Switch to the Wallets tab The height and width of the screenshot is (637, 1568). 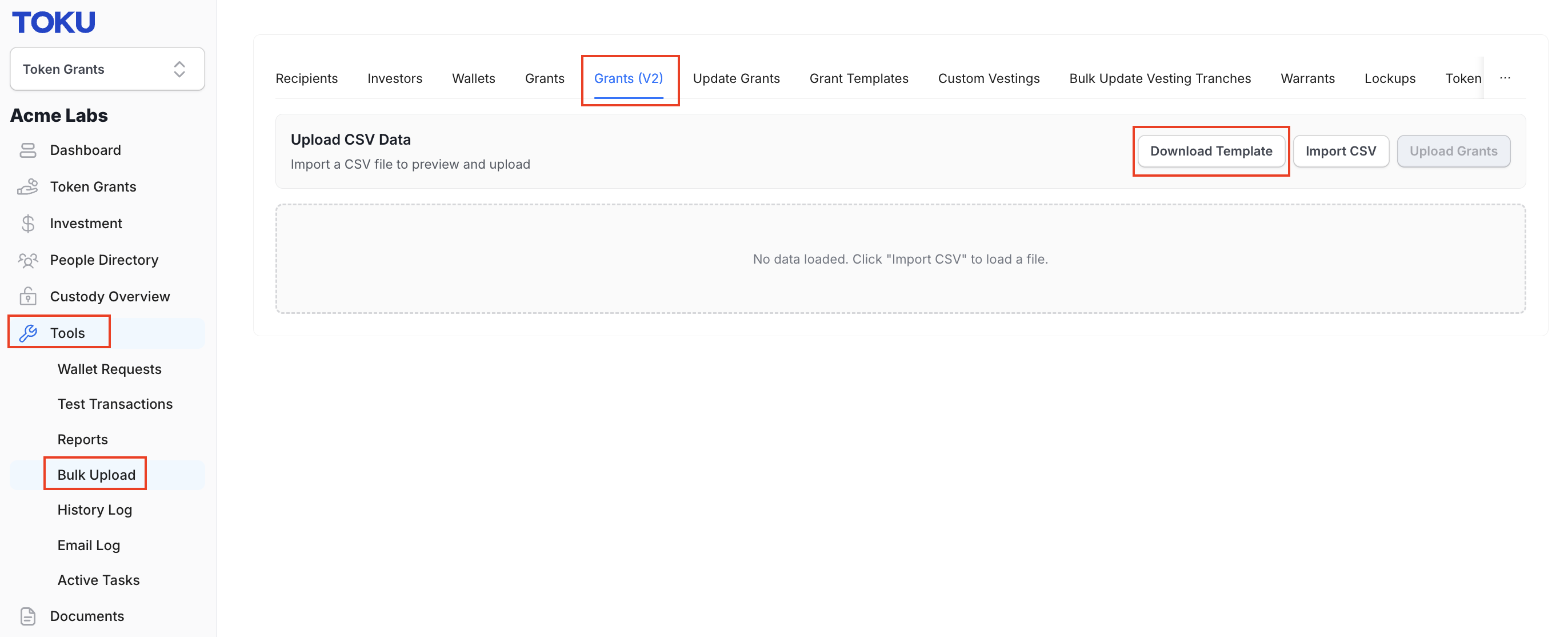pyautogui.click(x=474, y=78)
